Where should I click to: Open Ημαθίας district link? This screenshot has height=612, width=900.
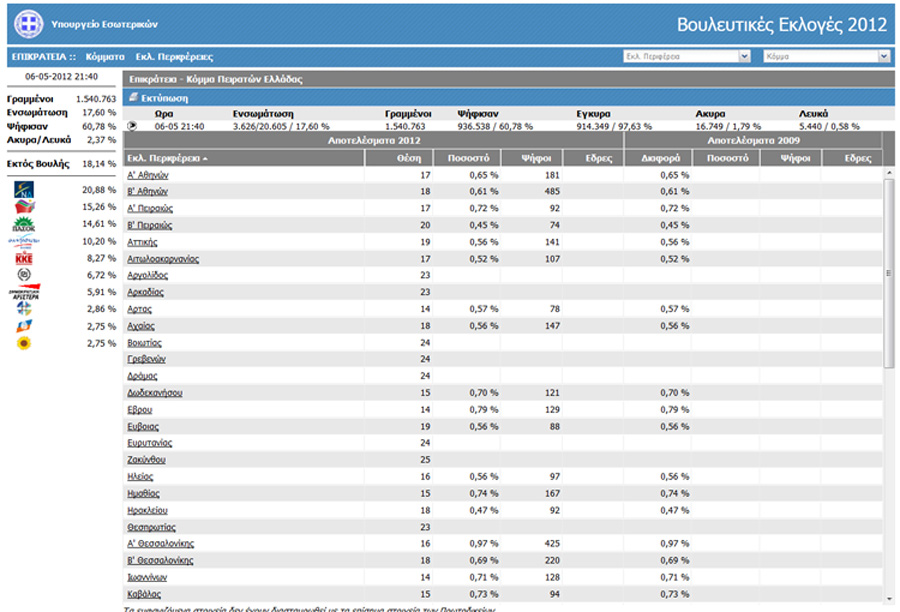(143, 494)
